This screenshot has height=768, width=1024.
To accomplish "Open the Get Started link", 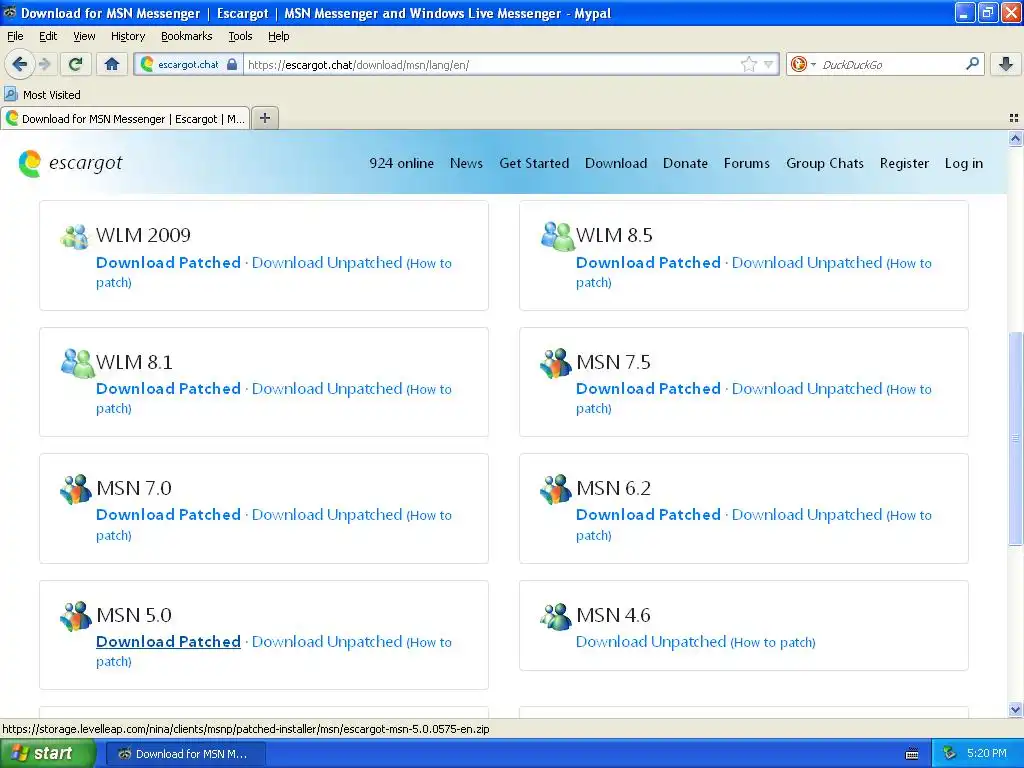I will tap(534, 163).
